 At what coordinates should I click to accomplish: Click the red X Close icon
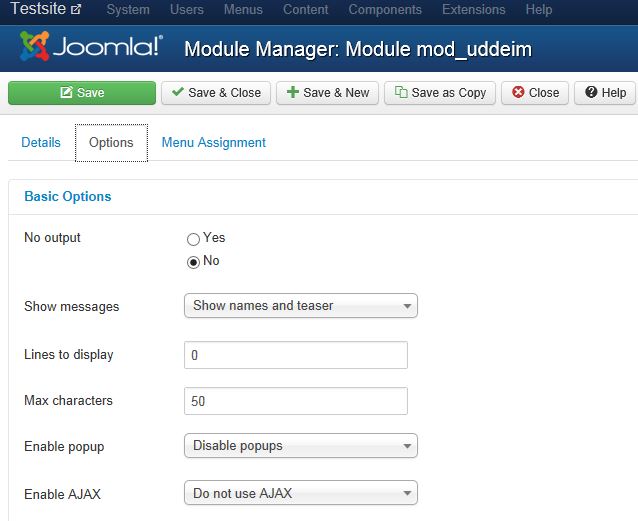click(x=518, y=92)
